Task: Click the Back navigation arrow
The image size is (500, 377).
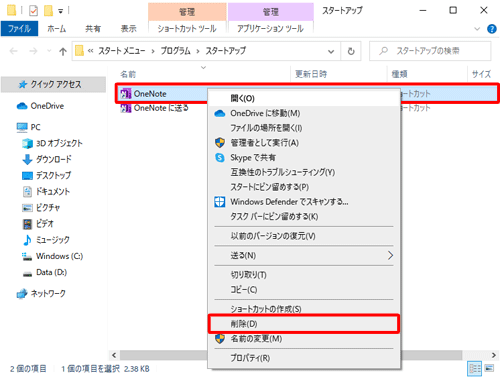Action: pyautogui.click(x=14, y=51)
